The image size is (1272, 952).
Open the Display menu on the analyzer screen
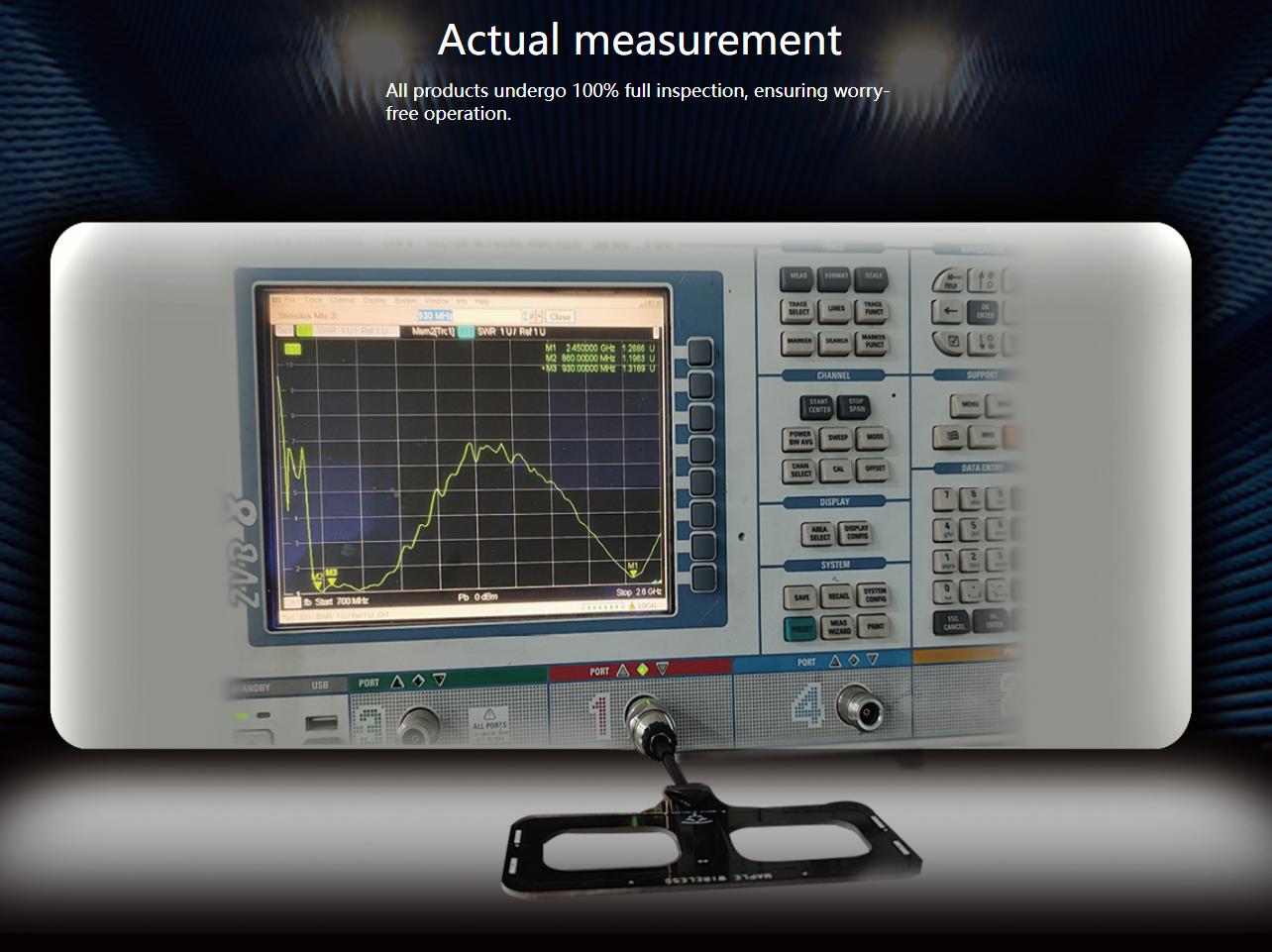point(374,300)
